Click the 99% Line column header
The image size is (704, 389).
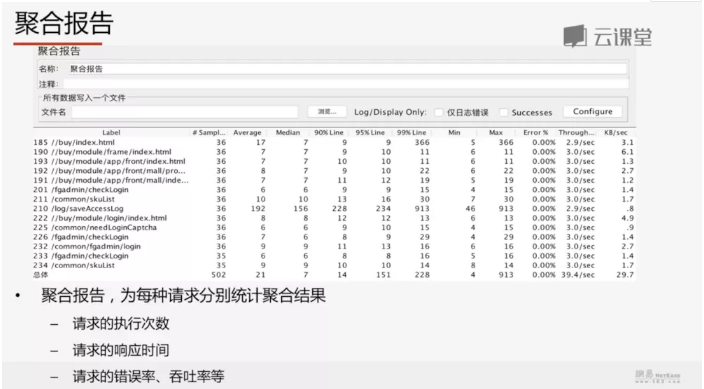coord(411,133)
